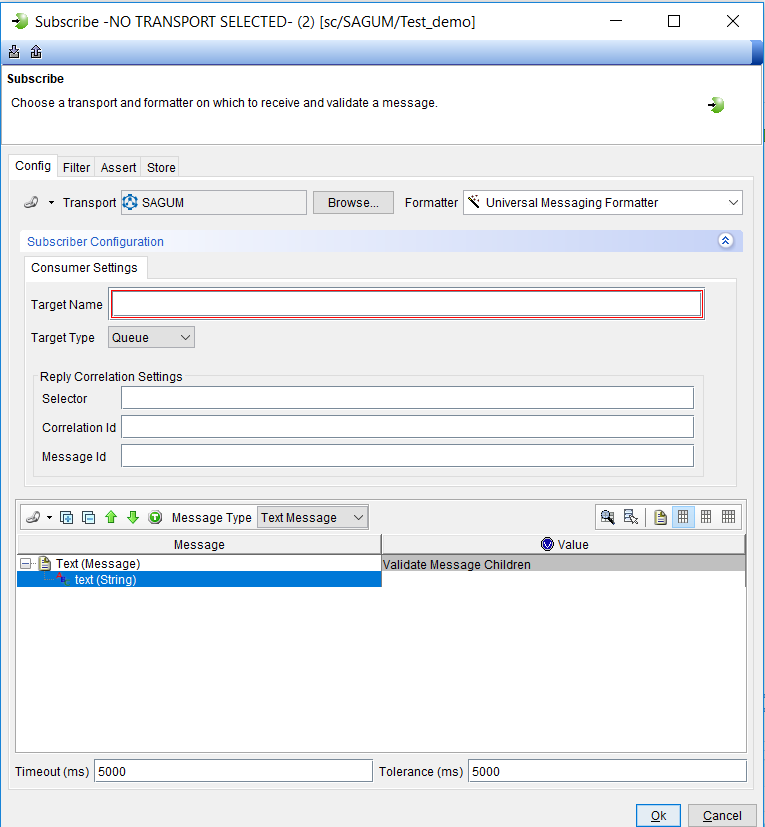The width and height of the screenshot is (765, 827).
Task: Switch to the Config tab
Action: [x=33, y=166]
